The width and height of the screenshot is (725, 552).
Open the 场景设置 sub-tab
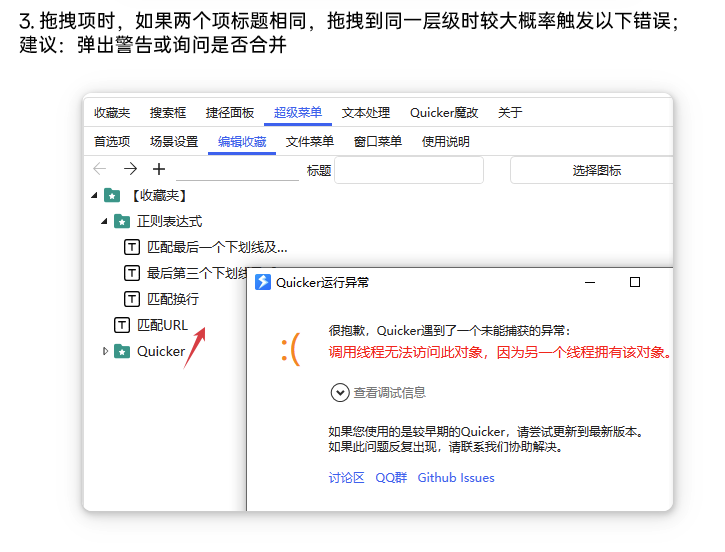(174, 141)
